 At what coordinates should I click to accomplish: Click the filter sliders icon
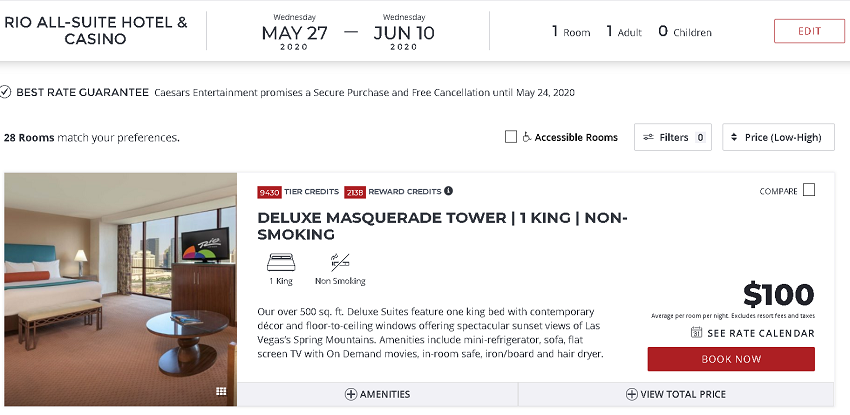click(x=648, y=137)
